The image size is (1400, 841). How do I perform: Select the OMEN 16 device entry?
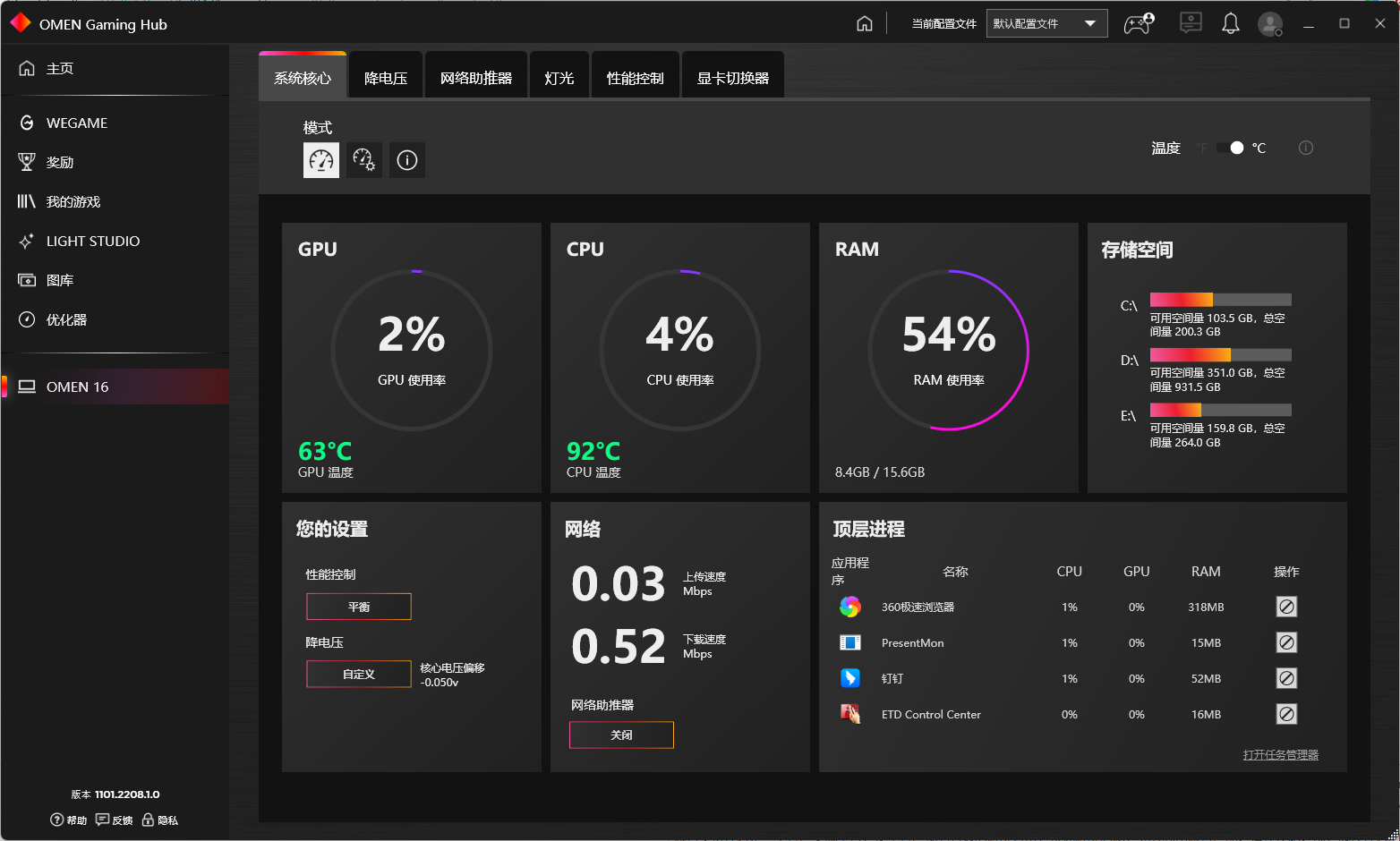tap(115, 387)
